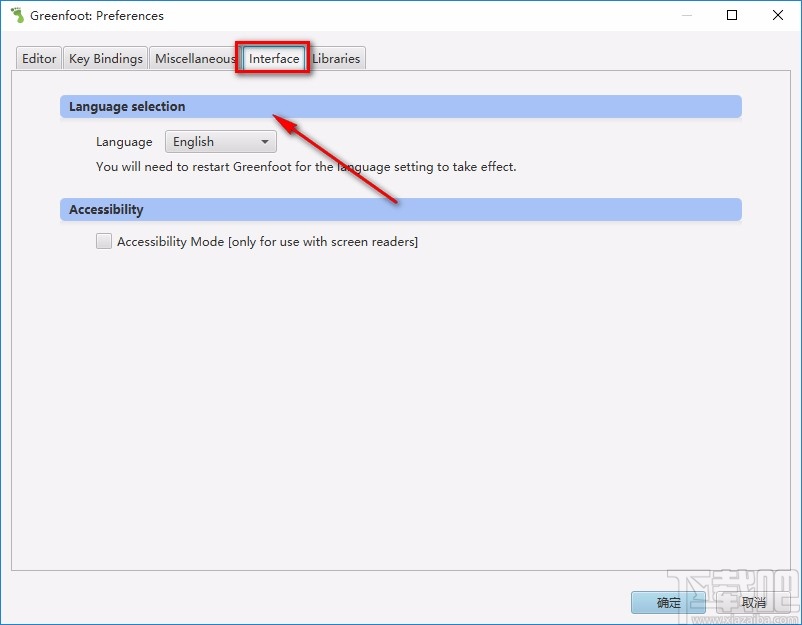The image size is (802, 625).
Task: Click the 'Language selection' section header
Action: click(x=400, y=106)
